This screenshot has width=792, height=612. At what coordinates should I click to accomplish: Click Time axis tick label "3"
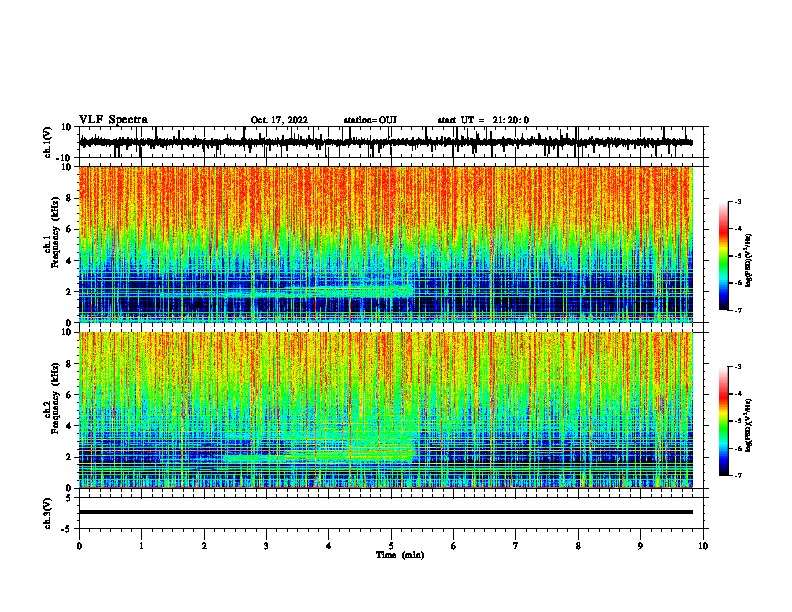[266, 546]
